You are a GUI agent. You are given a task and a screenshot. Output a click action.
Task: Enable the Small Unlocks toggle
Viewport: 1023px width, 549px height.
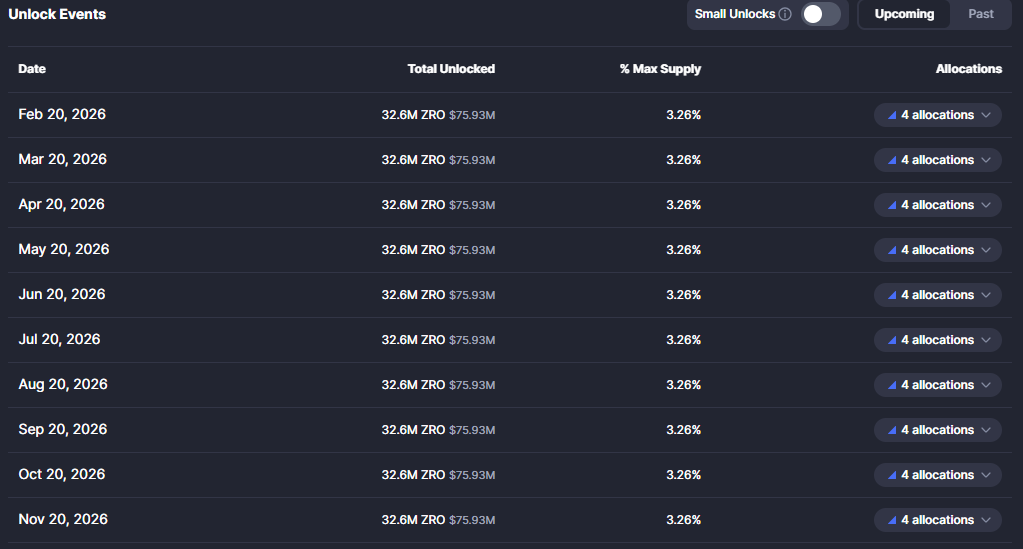[820, 14]
